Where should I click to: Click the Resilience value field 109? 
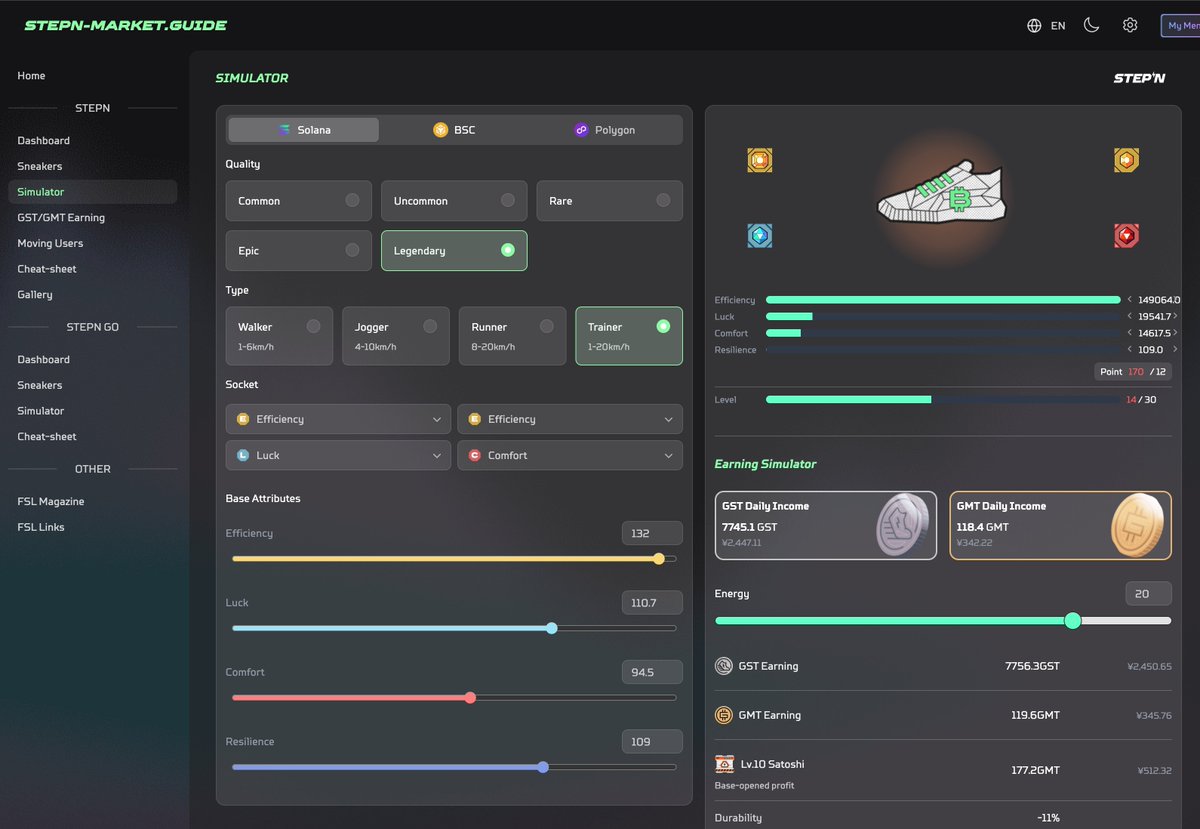pos(652,742)
